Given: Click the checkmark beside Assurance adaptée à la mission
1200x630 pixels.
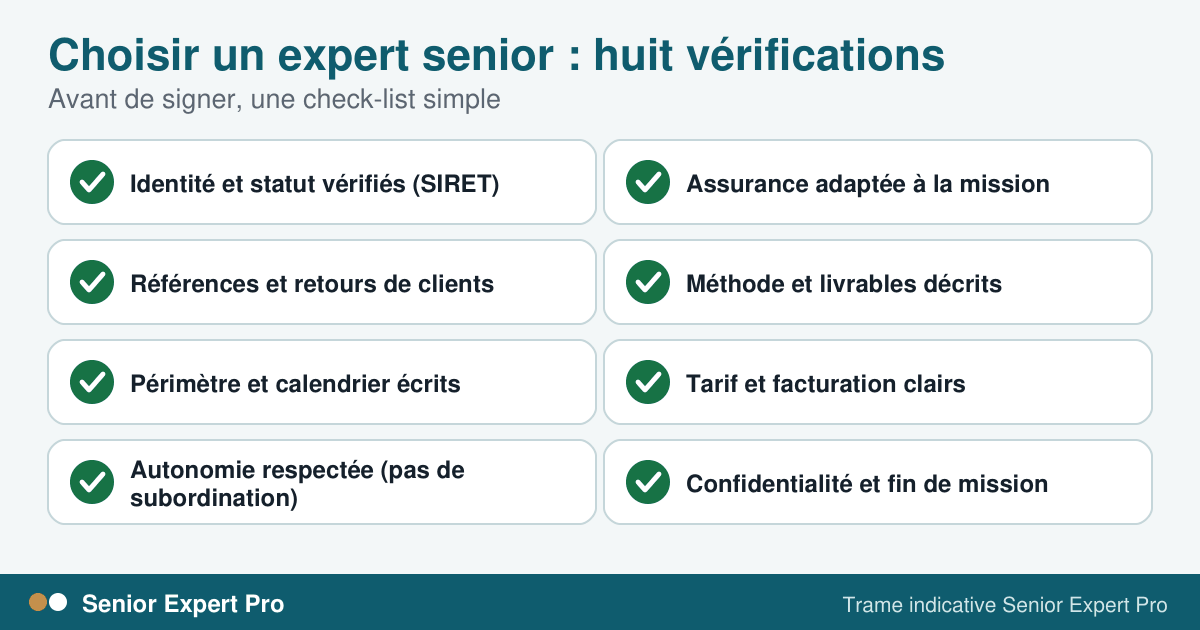Looking at the screenshot, I should [x=648, y=182].
